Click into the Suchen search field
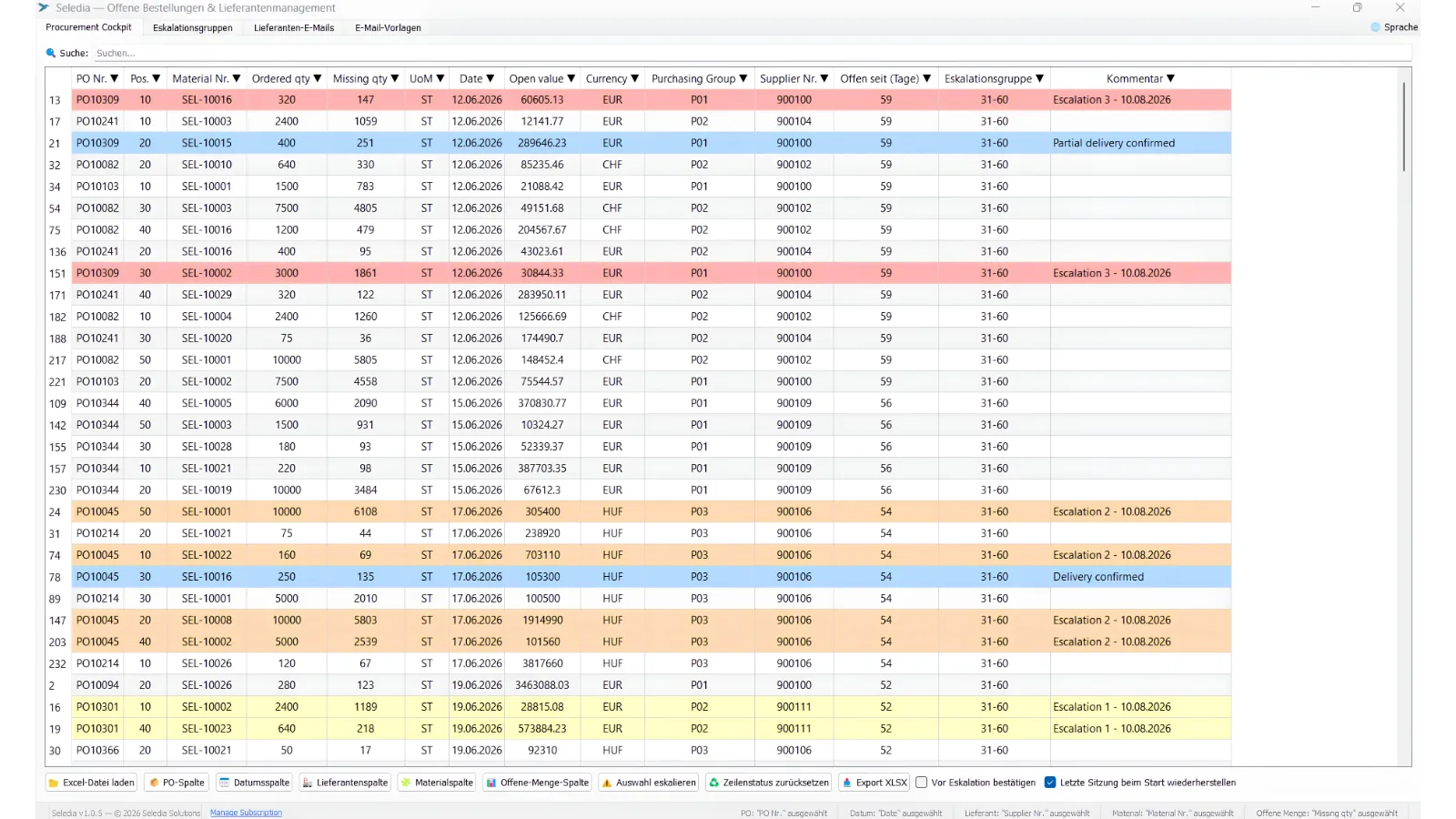This screenshot has height=819, width=1456. point(752,54)
